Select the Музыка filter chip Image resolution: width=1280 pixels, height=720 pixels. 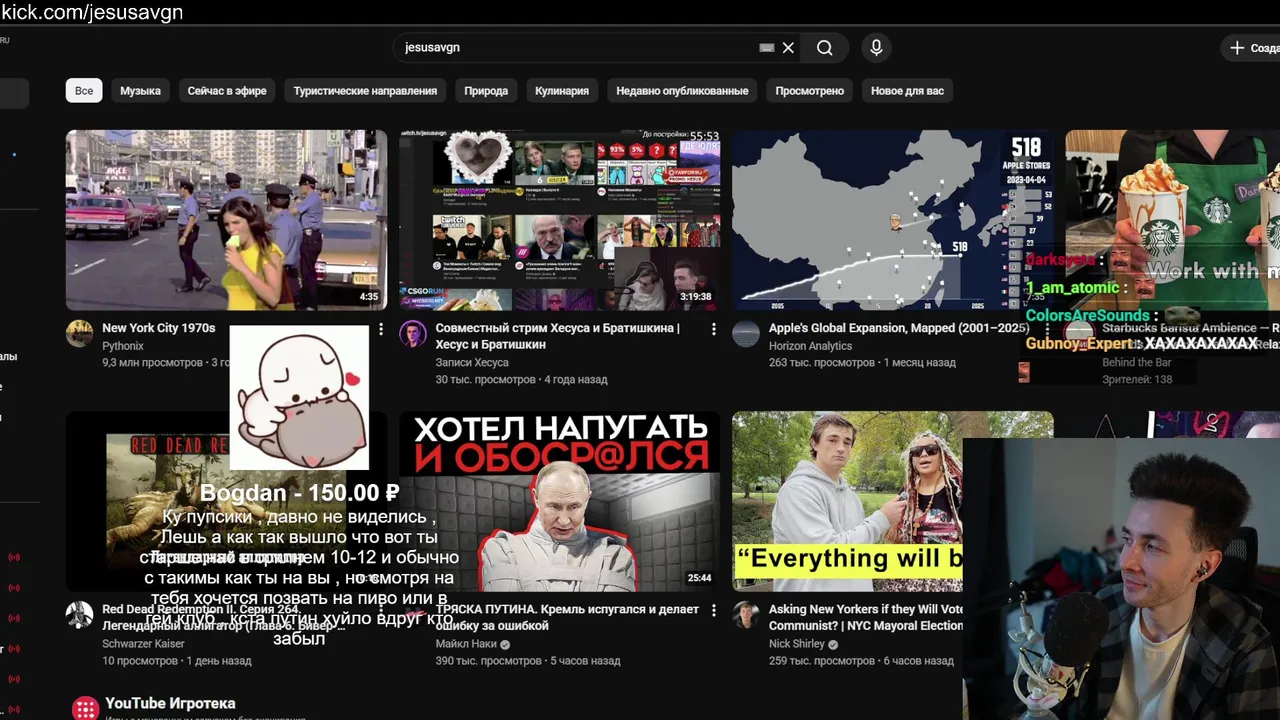tap(140, 91)
